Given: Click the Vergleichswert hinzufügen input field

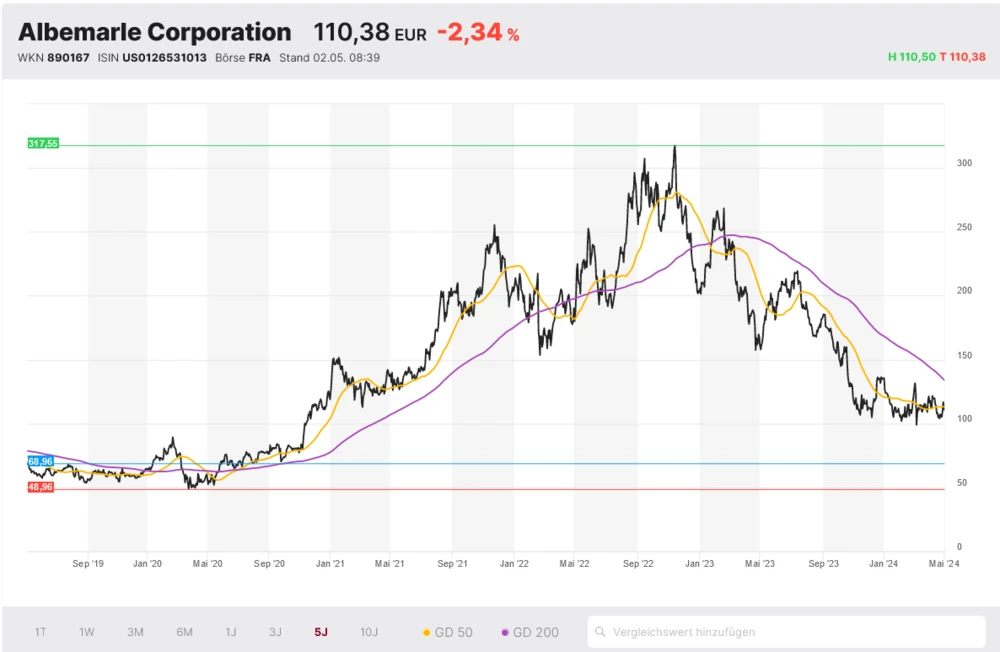Looking at the screenshot, I should tap(790, 632).
